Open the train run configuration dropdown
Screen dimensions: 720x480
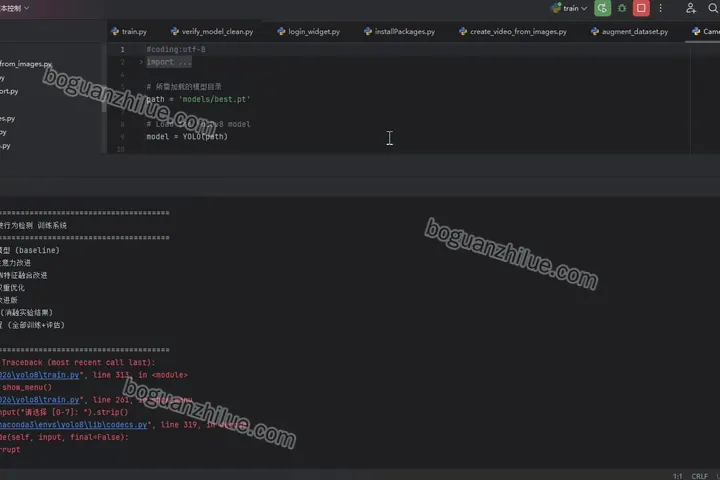pos(569,8)
